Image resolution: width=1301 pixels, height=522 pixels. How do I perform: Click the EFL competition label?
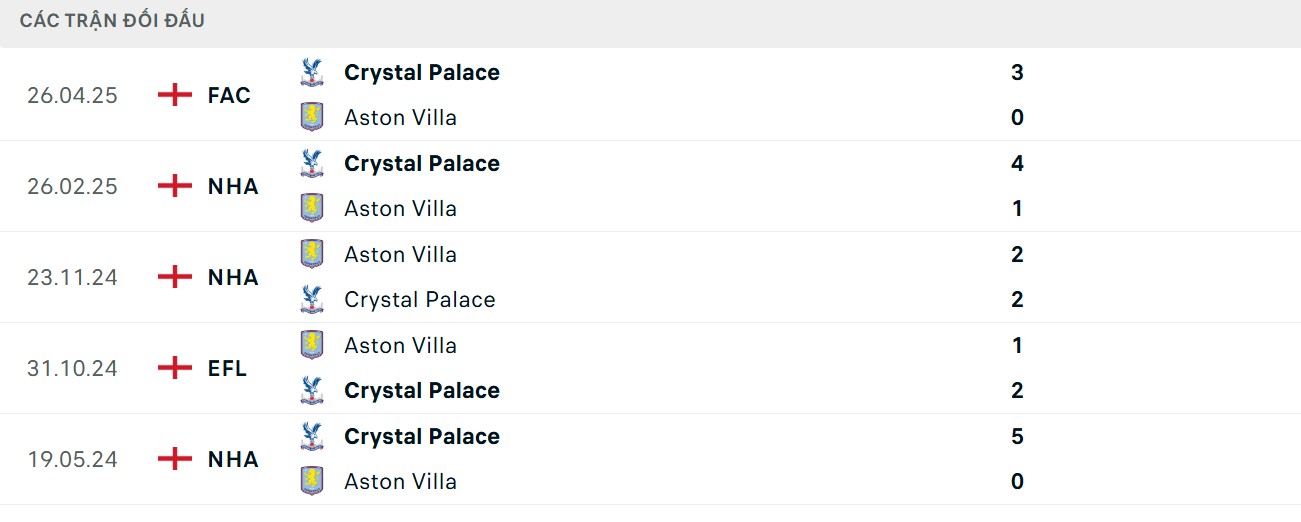tap(227, 368)
